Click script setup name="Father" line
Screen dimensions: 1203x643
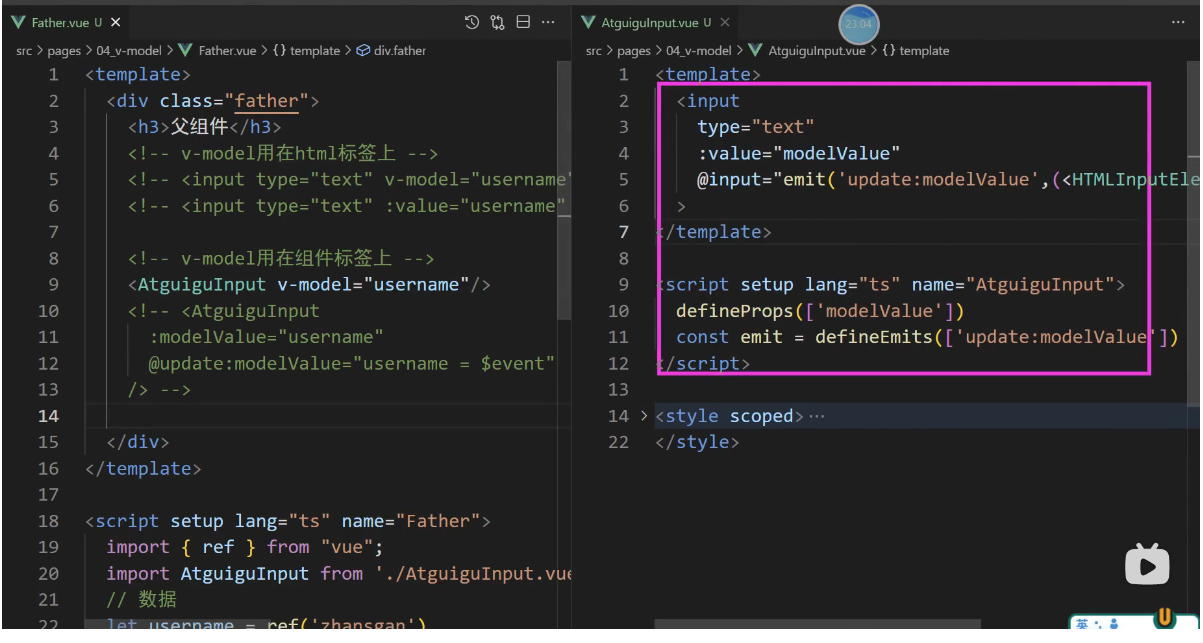coord(288,521)
